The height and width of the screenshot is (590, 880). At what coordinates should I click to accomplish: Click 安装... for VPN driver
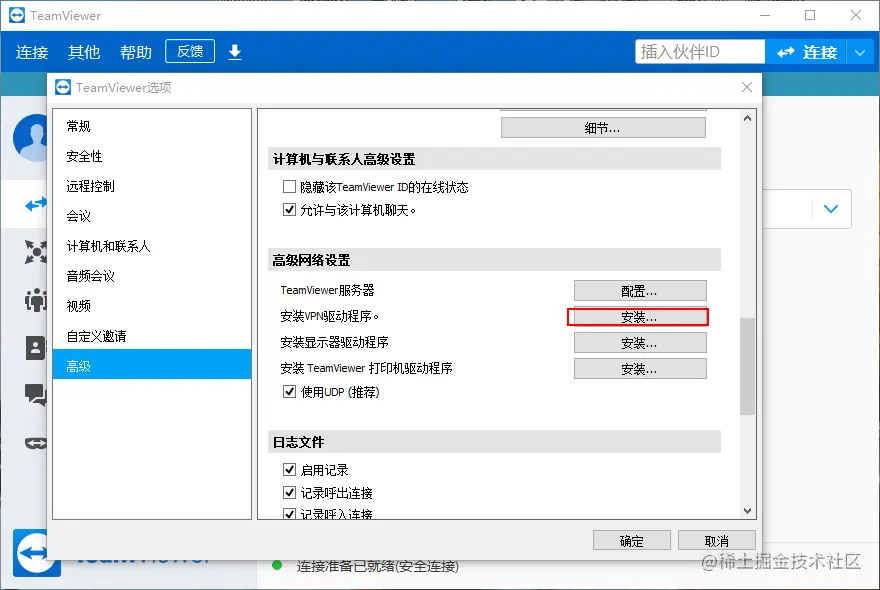click(638, 317)
